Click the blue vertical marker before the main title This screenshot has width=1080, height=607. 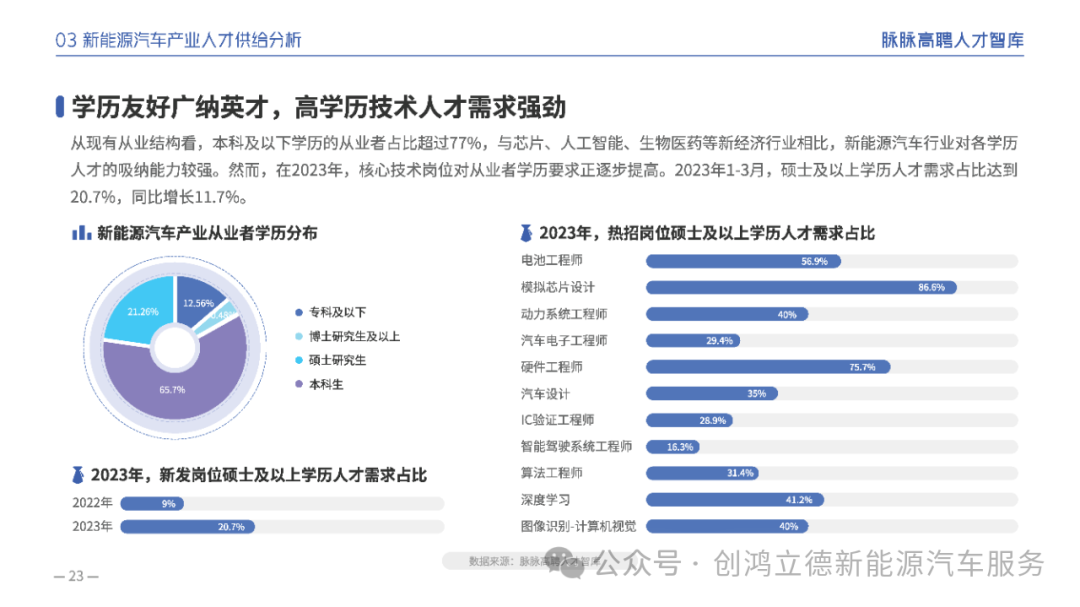pos(61,107)
